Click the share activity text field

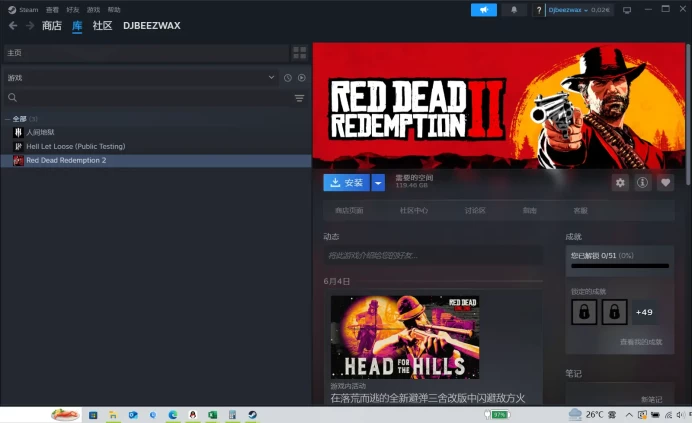[x=433, y=255]
